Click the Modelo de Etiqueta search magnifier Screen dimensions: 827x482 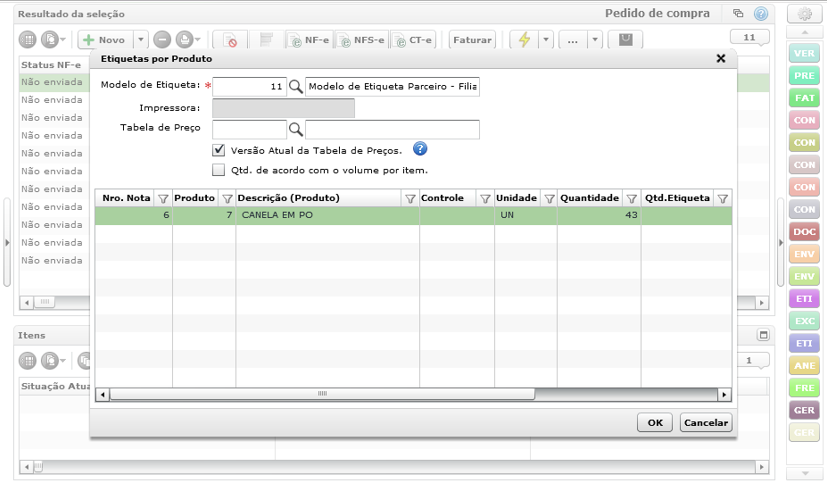point(296,86)
